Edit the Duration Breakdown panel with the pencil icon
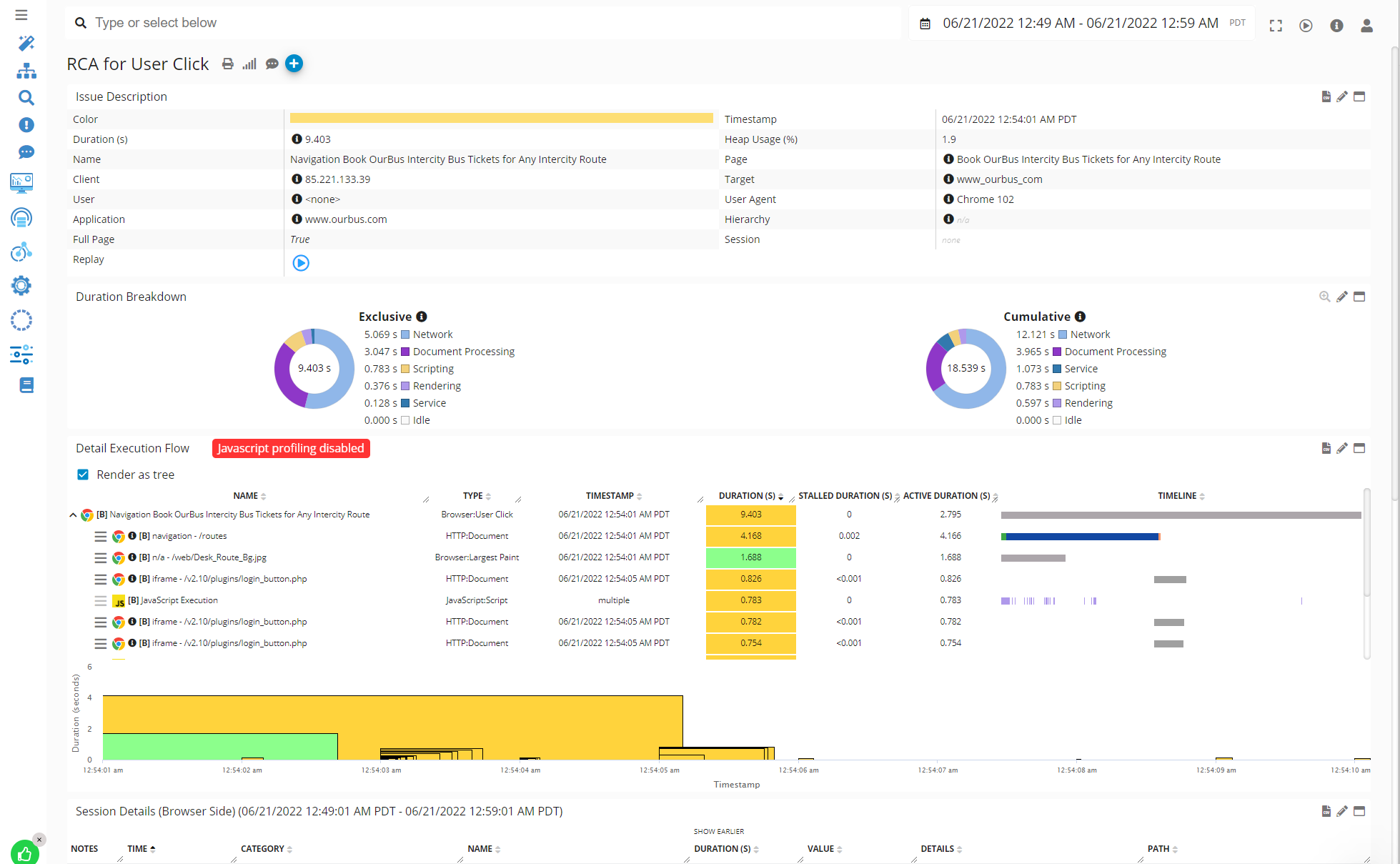 1342,296
